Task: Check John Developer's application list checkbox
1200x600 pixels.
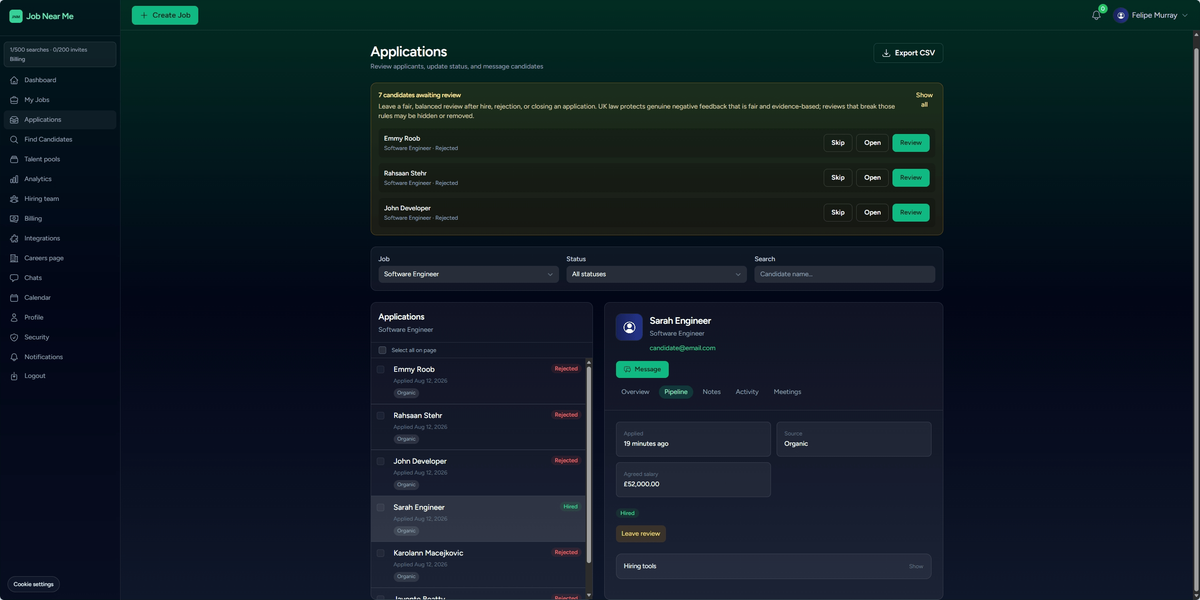Action: click(381, 462)
